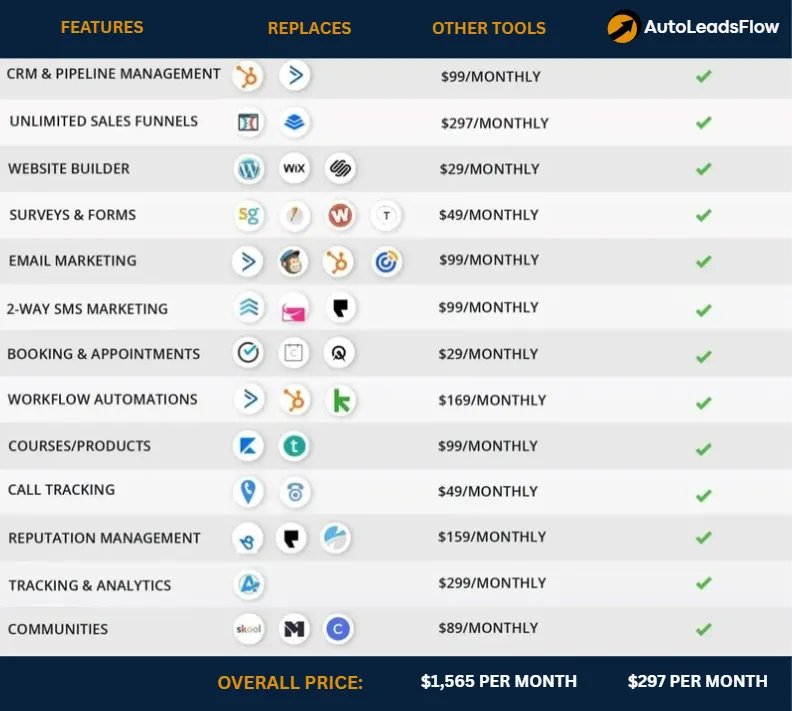This screenshot has width=792, height=711.
Task: Click the green K icon in Workflow Automations
Action: click(x=341, y=401)
